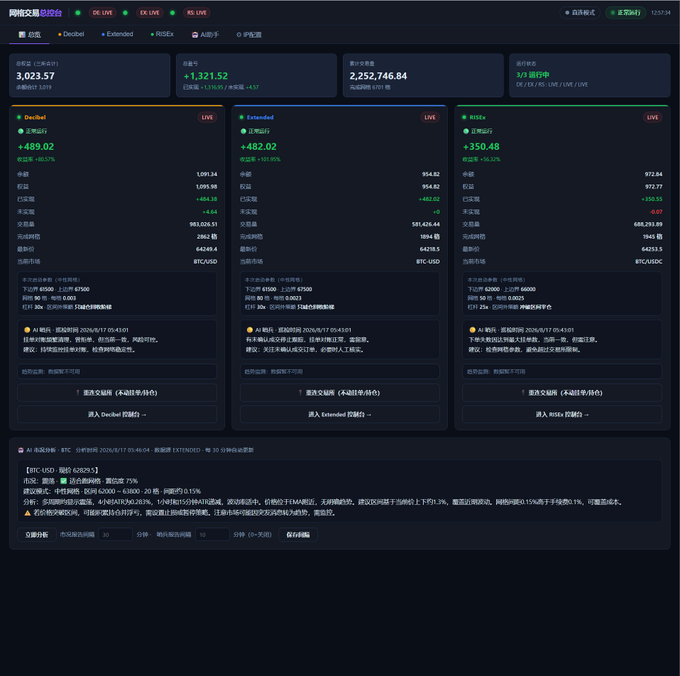Click the 立即分析 button

point(37,535)
